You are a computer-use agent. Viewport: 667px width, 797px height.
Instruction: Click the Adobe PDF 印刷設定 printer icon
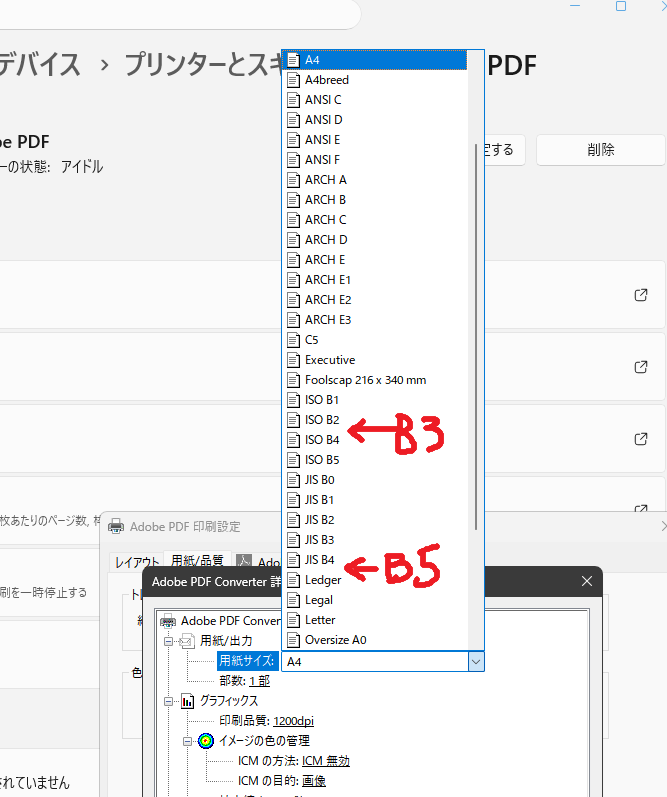tap(116, 526)
